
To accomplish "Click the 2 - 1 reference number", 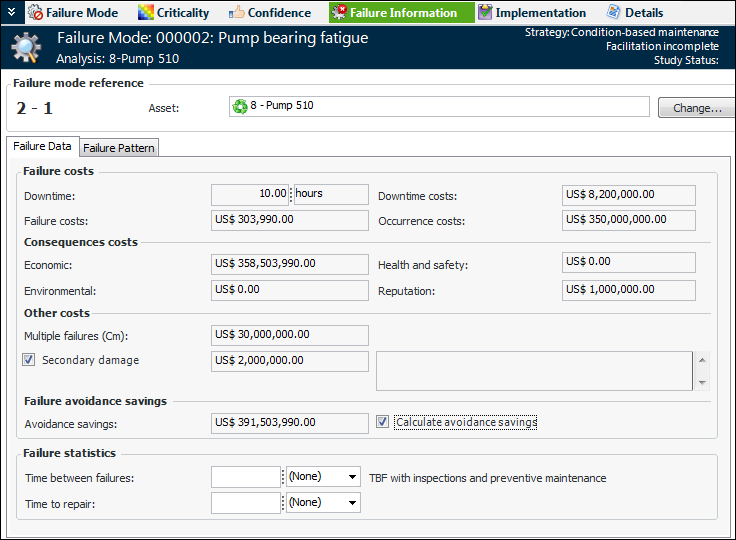I will click(35, 108).
